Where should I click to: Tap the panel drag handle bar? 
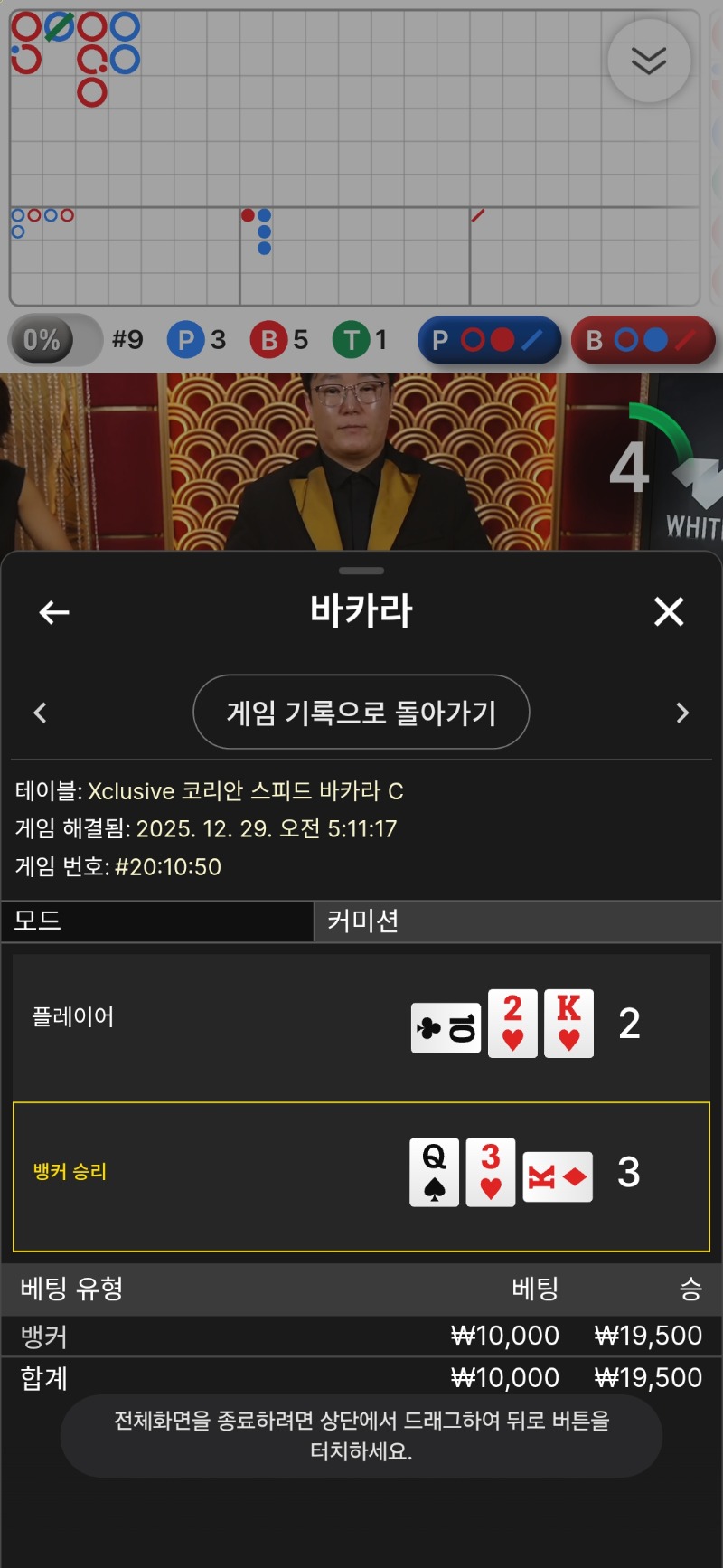[x=361, y=571]
